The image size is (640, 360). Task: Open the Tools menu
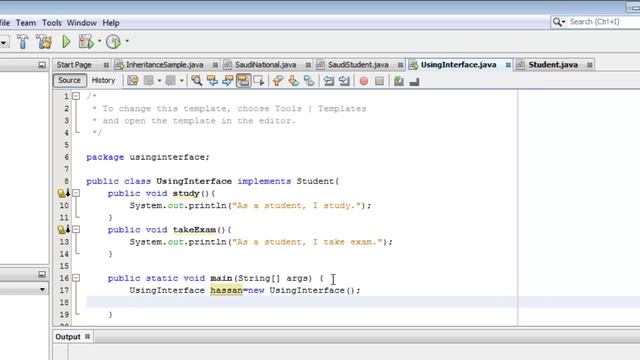[52, 23]
